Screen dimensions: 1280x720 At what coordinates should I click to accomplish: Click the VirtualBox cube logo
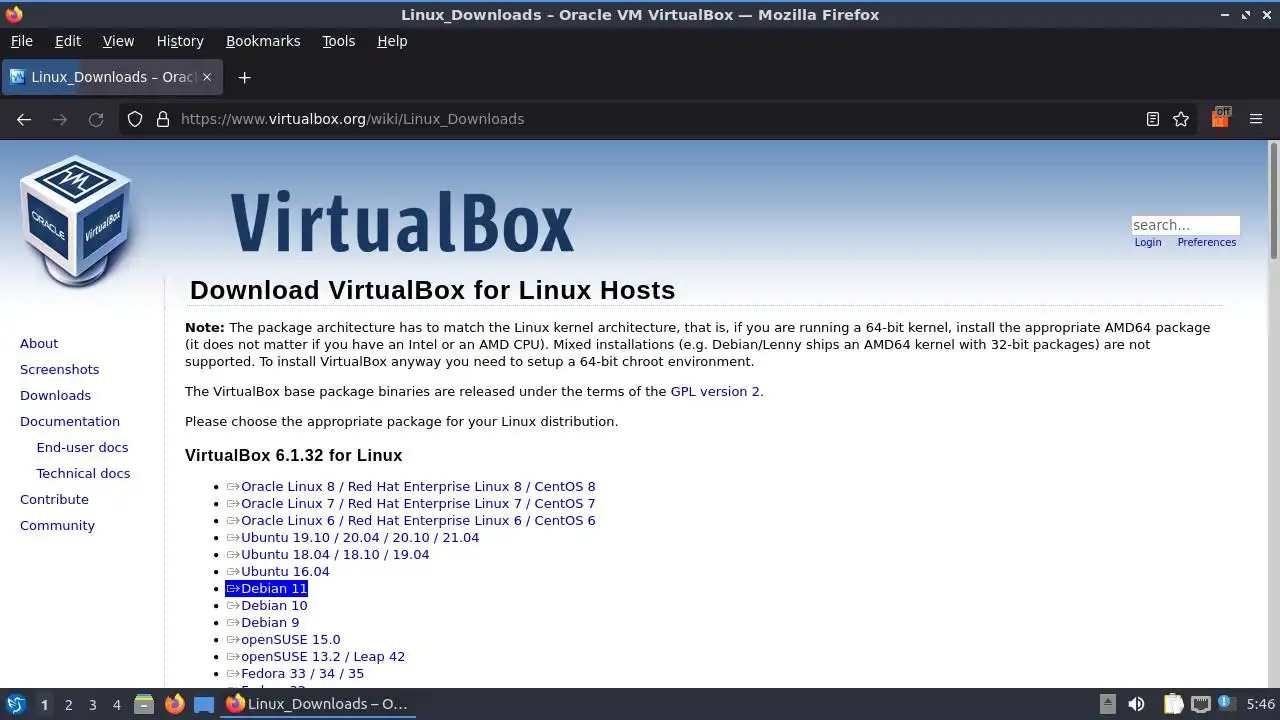pos(76,221)
